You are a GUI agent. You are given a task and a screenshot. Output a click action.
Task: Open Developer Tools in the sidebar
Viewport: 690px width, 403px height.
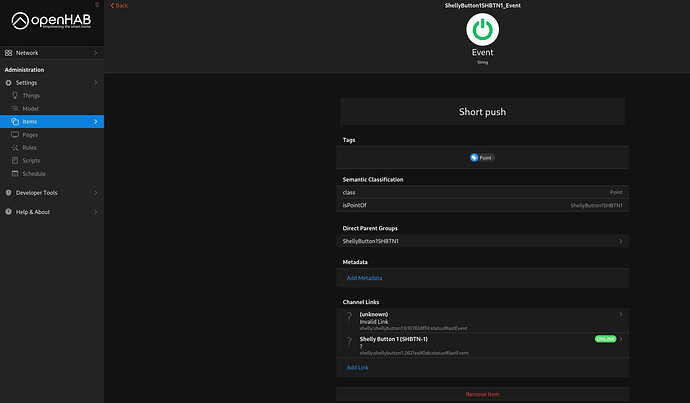pos(52,193)
